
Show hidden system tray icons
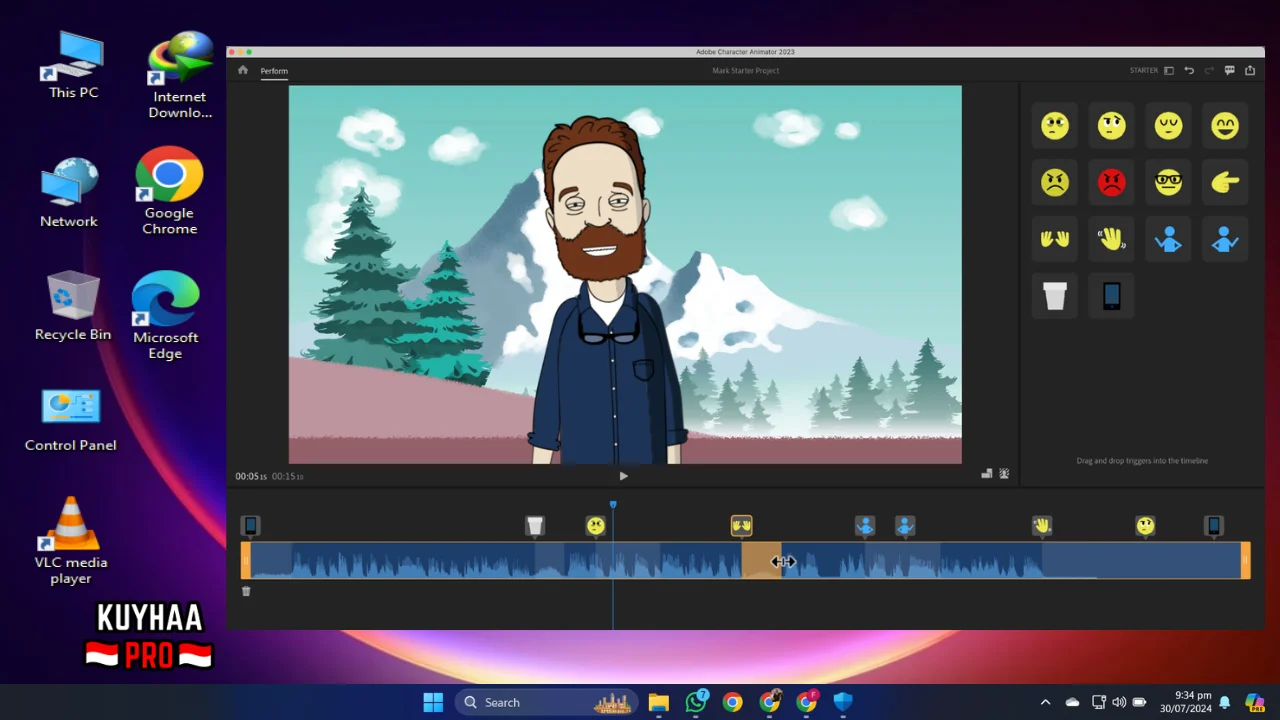click(x=1045, y=702)
